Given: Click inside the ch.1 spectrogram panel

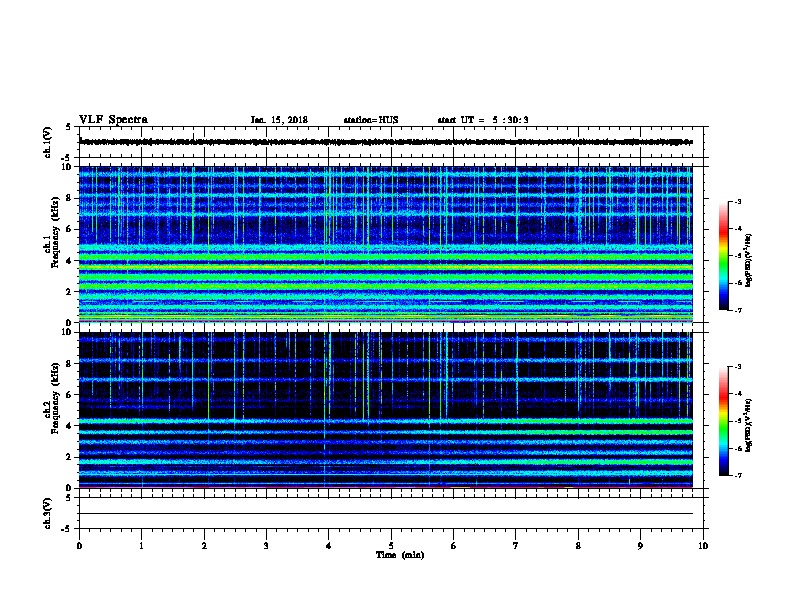Looking at the screenshot, I should [x=386, y=244].
